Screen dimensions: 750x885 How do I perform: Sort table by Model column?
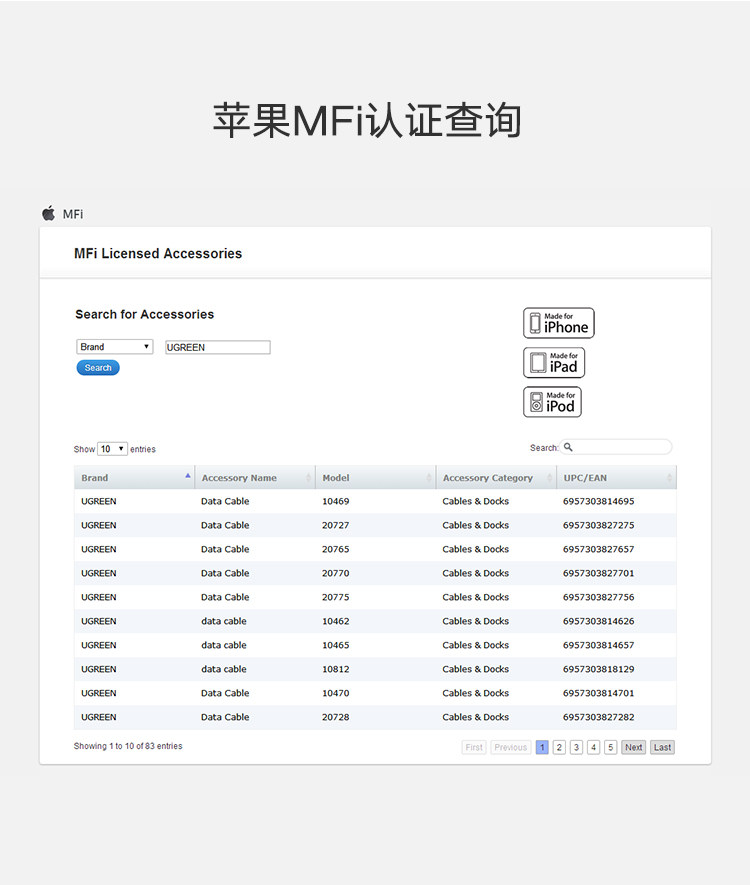point(376,477)
